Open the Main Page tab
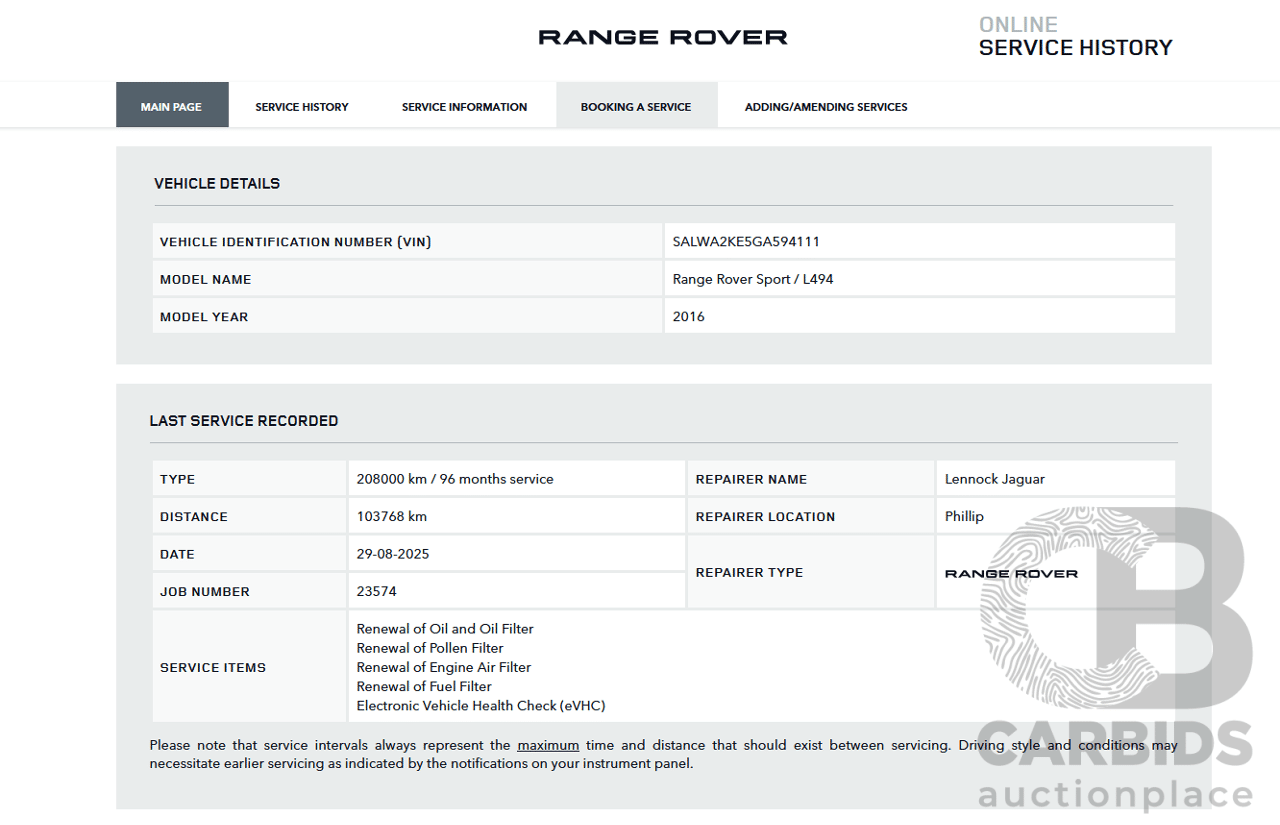 171,107
